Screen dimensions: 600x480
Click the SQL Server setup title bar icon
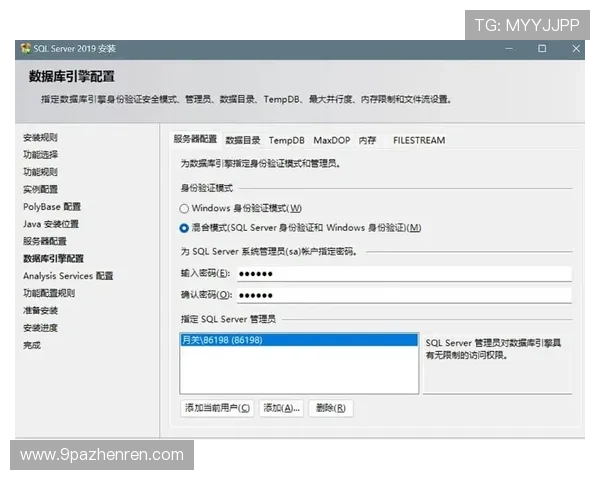point(26,49)
